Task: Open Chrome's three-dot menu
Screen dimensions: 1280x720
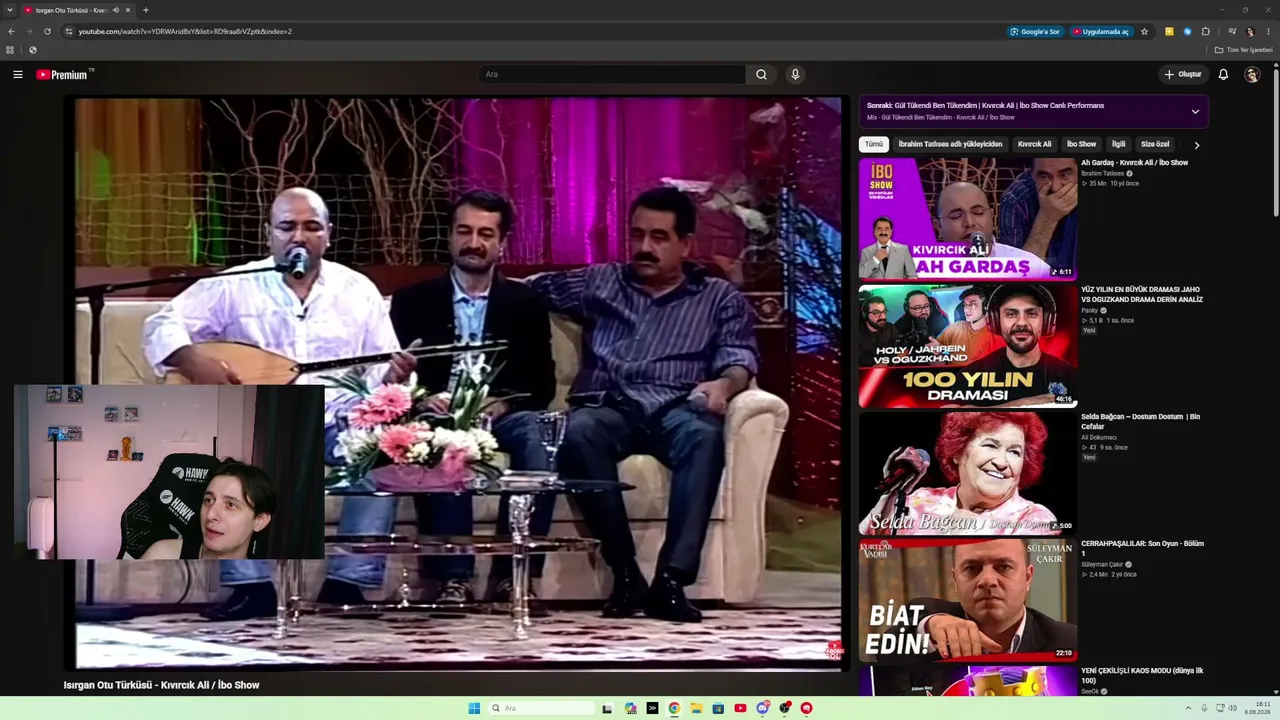Action: pos(1268,31)
